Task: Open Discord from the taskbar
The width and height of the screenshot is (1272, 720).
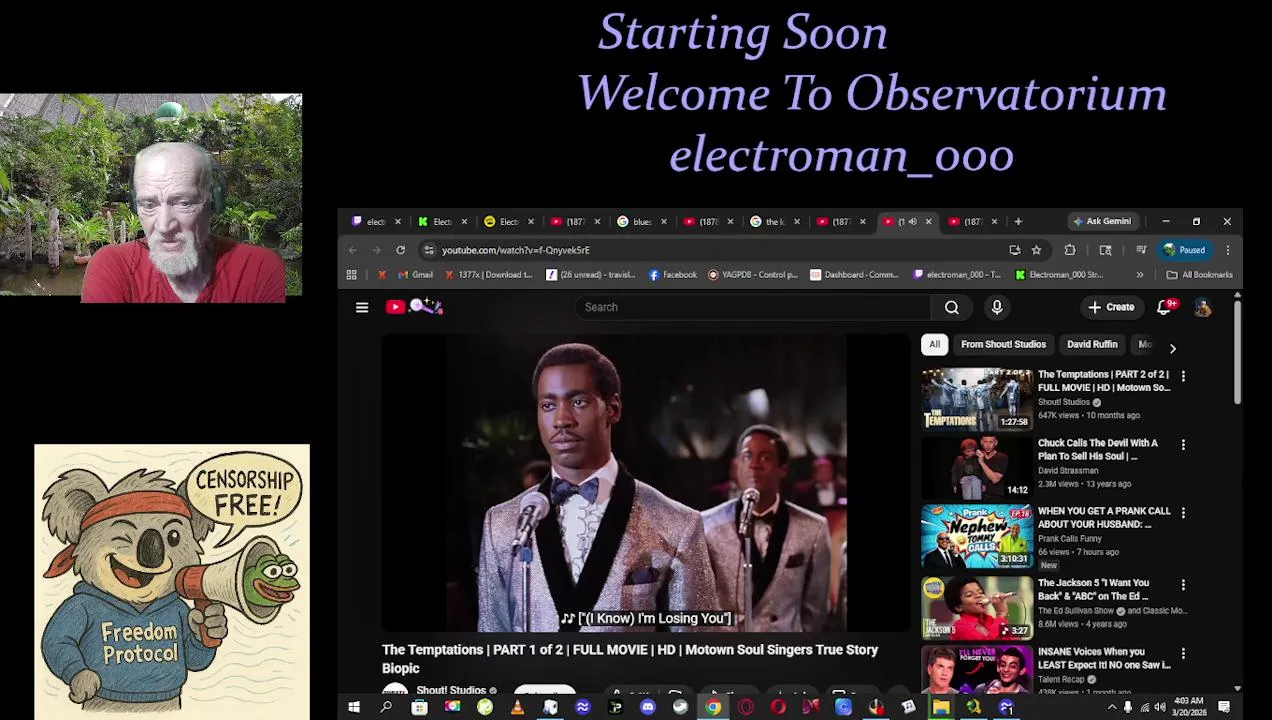Action: (x=648, y=708)
